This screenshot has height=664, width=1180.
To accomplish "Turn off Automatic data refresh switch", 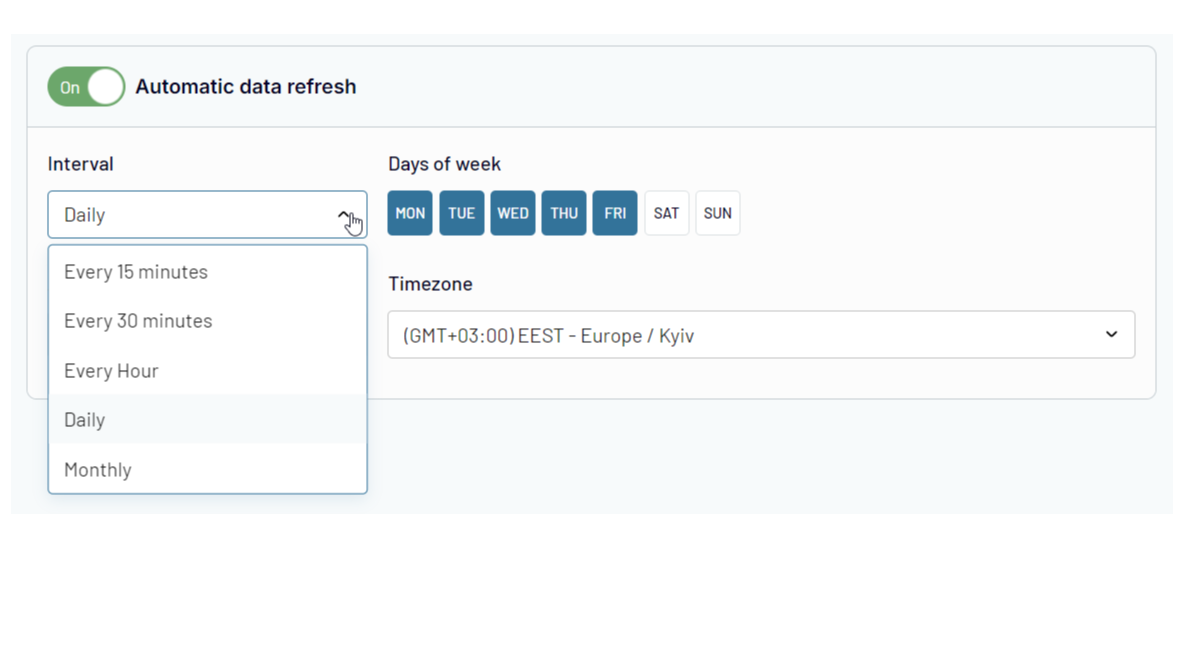I will pyautogui.click(x=86, y=87).
